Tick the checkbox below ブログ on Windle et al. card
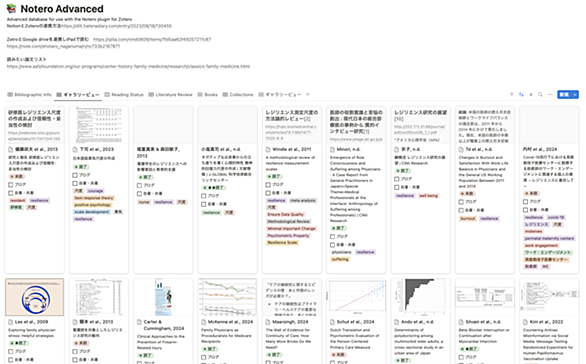The height and width of the screenshot is (364, 586). (x=268, y=193)
